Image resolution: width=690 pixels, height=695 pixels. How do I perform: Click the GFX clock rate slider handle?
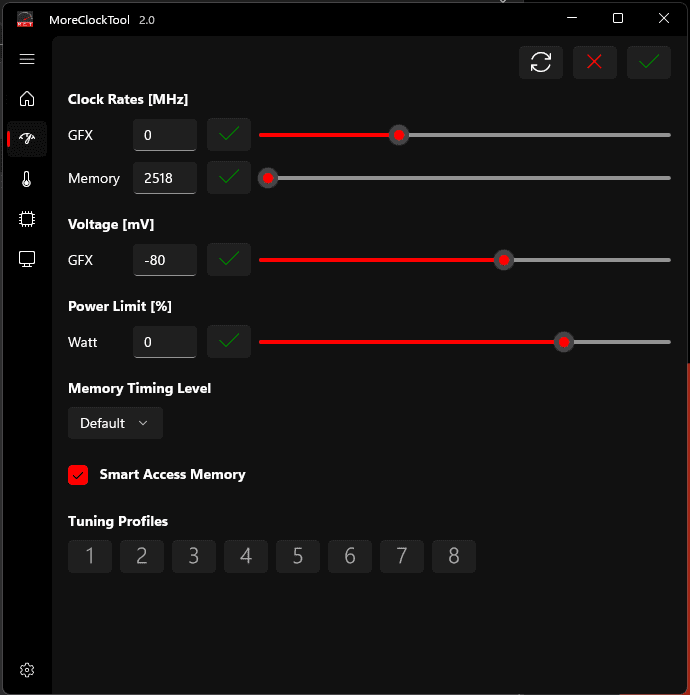coord(399,135)
